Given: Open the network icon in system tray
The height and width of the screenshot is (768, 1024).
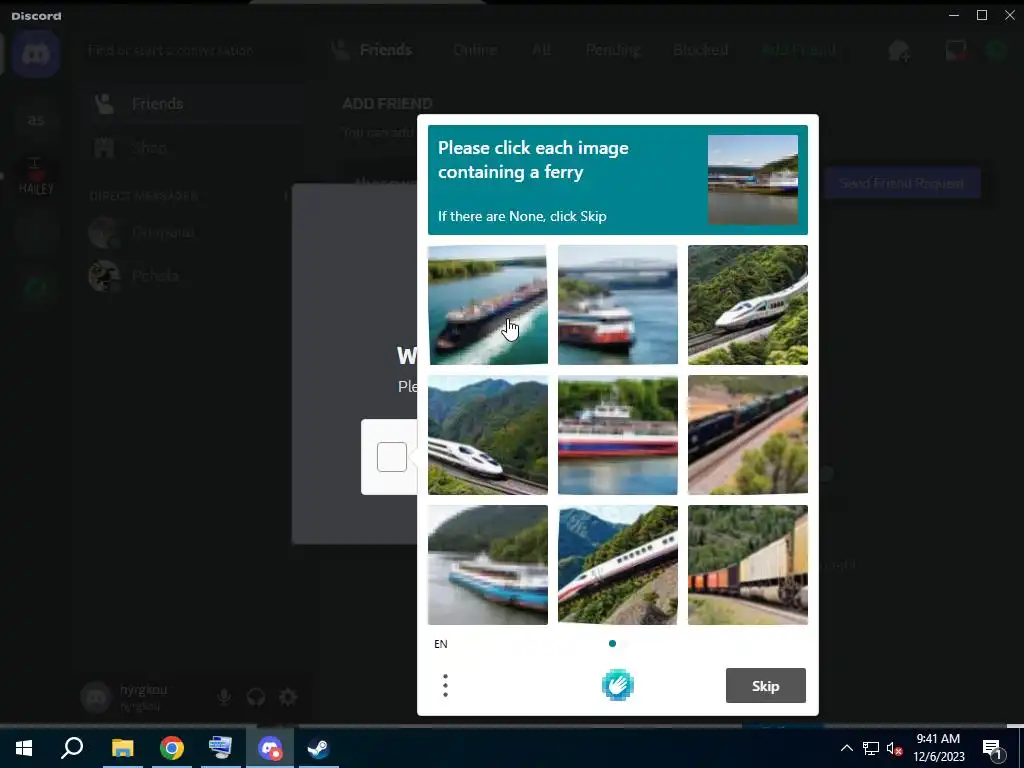Looking at the screenshot, I should 871,748.
